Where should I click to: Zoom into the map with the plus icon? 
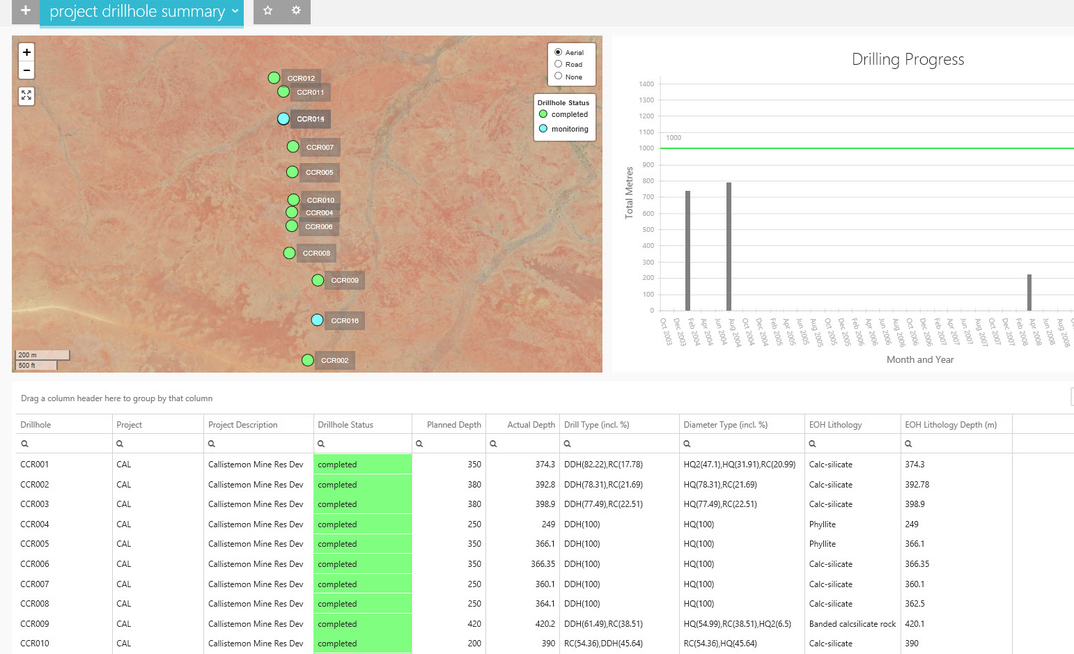(26, 51)
